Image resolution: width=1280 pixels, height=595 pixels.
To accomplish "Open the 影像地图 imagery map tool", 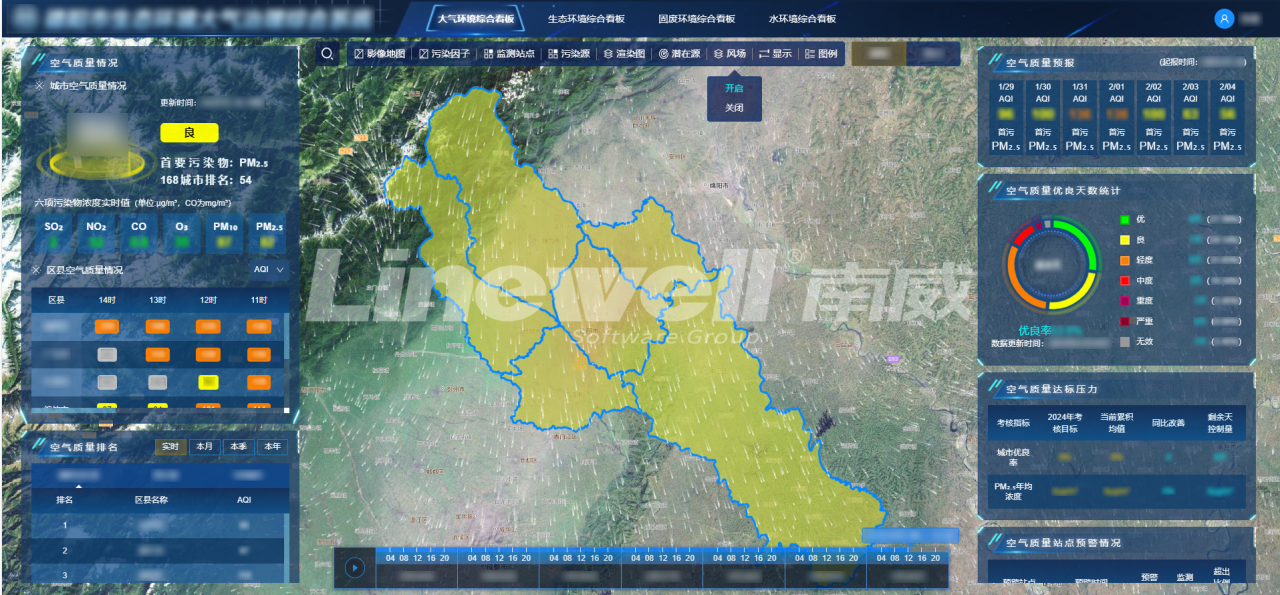I will pyautogui.click(x=380, y=54).
